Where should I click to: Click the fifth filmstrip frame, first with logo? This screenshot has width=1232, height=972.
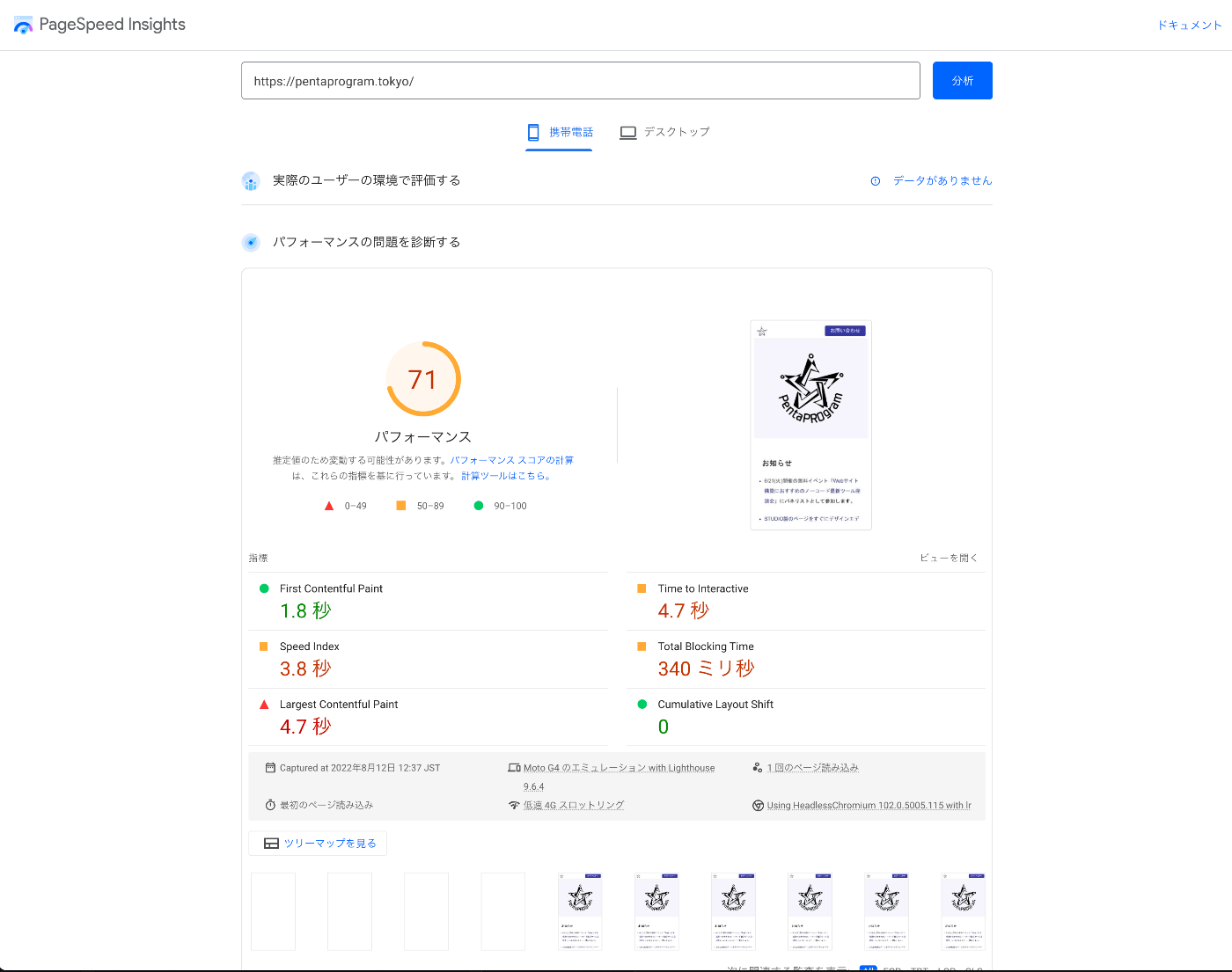580,911
